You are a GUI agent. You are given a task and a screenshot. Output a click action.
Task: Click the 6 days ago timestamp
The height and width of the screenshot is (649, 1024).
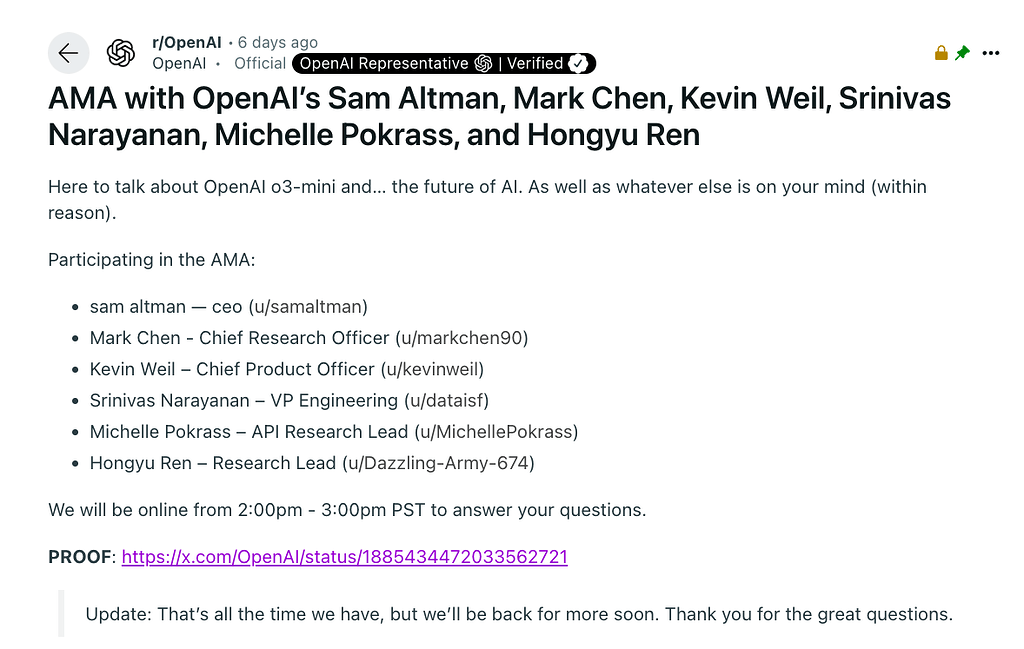tap(277, 42)
